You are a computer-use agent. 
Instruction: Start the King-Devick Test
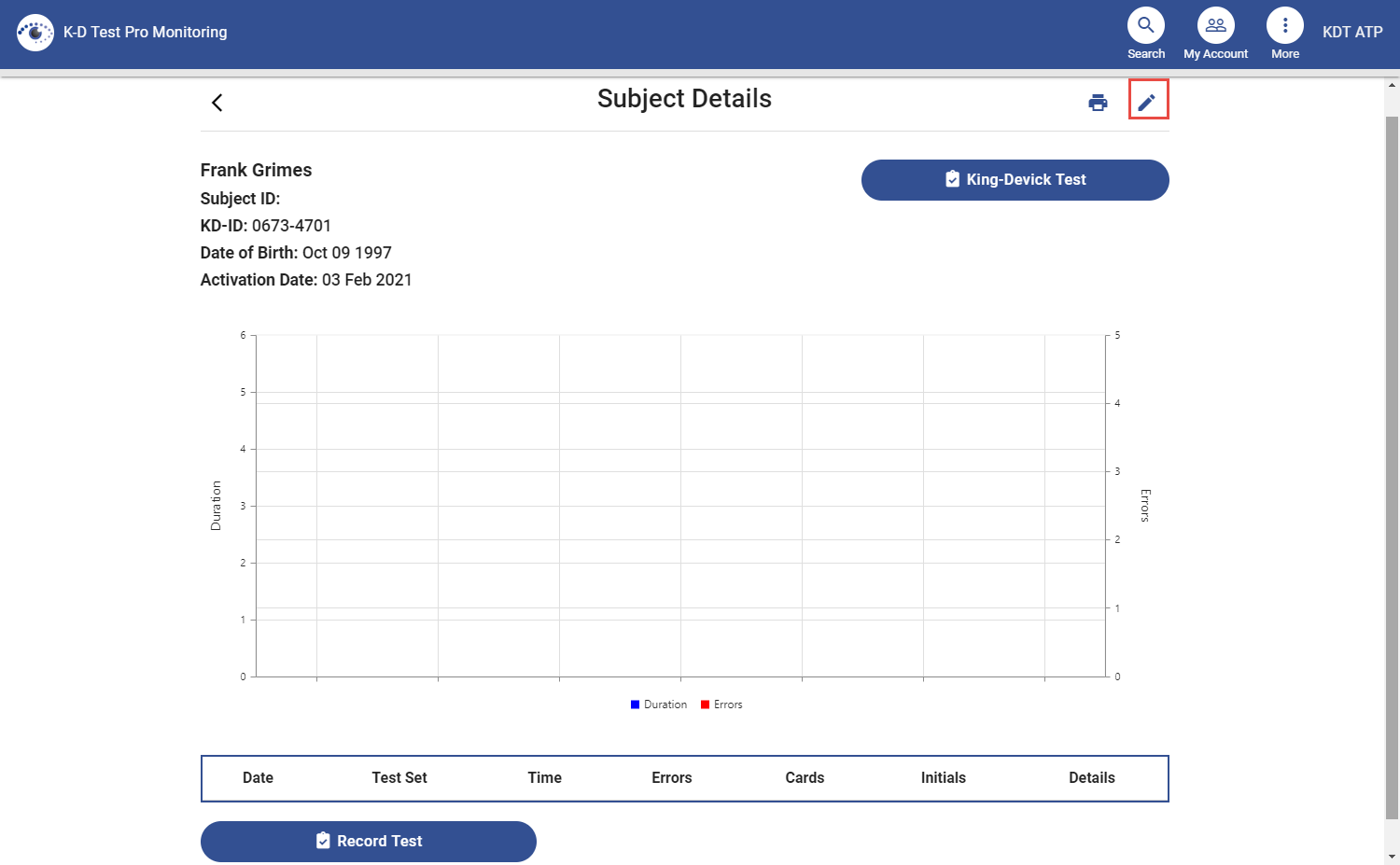point(1015,179)
